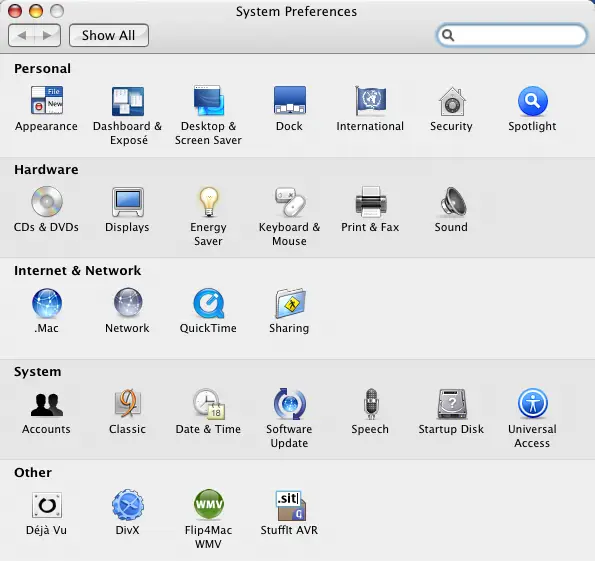Go back with the left arrow button
Viewport: 595px width, 561px height.
click(22, 35)
